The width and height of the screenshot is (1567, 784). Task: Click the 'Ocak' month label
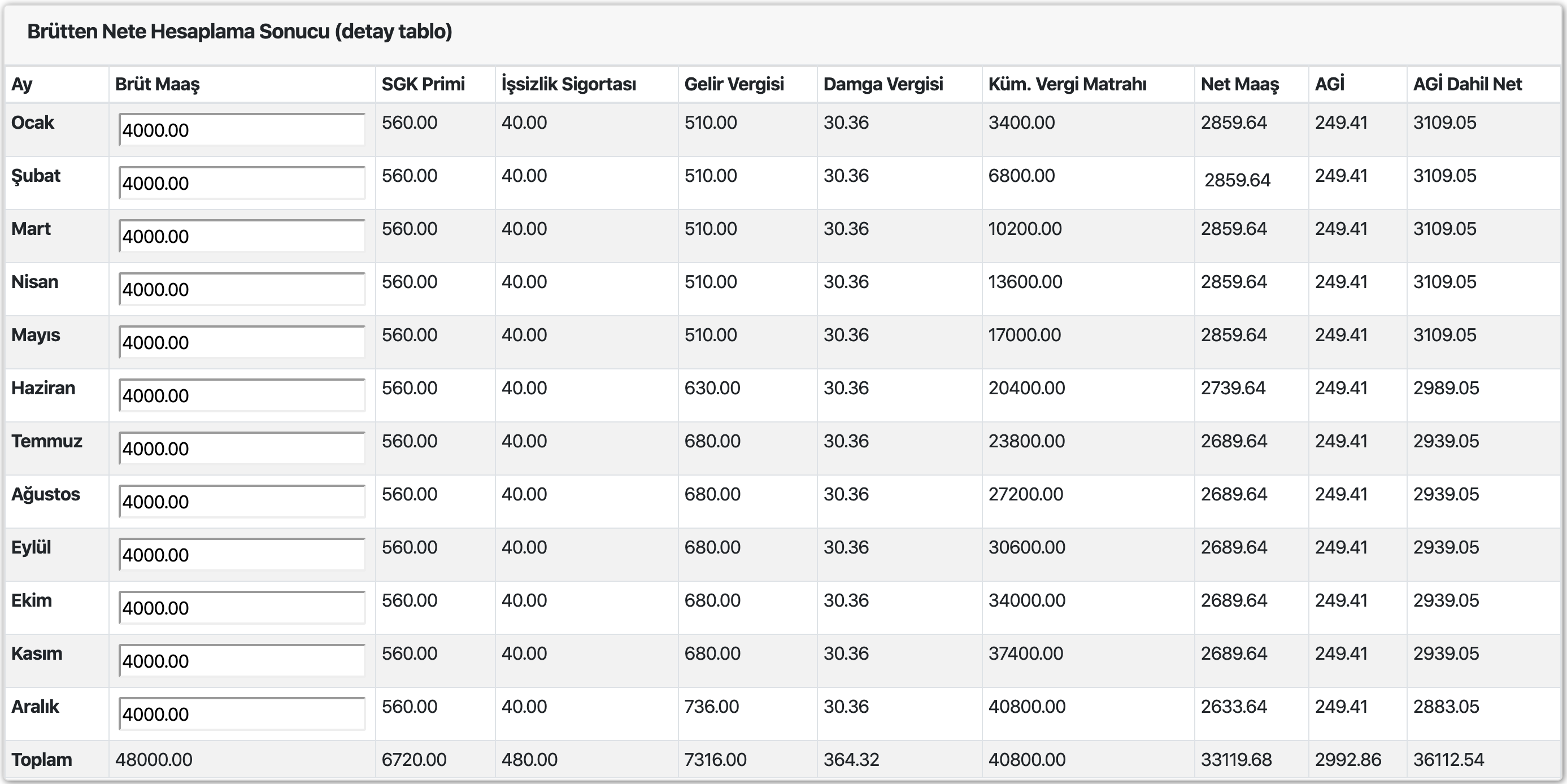pyautogui.click(x=33, y=122)
